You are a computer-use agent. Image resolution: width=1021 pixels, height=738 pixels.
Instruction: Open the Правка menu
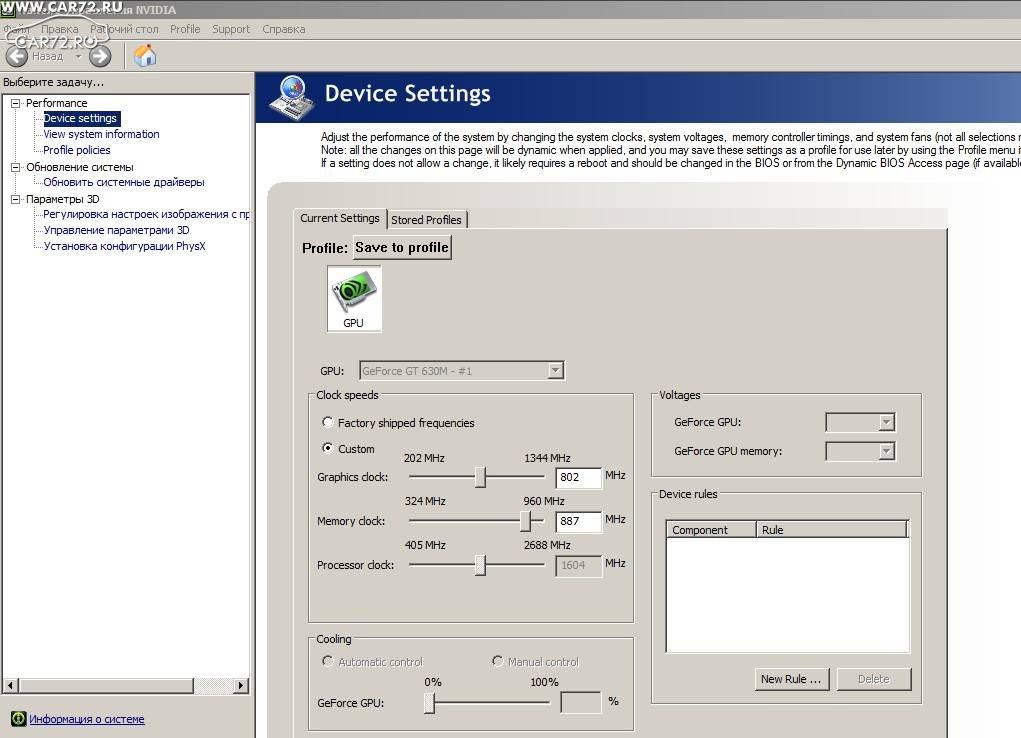click(x=59, y=29)
